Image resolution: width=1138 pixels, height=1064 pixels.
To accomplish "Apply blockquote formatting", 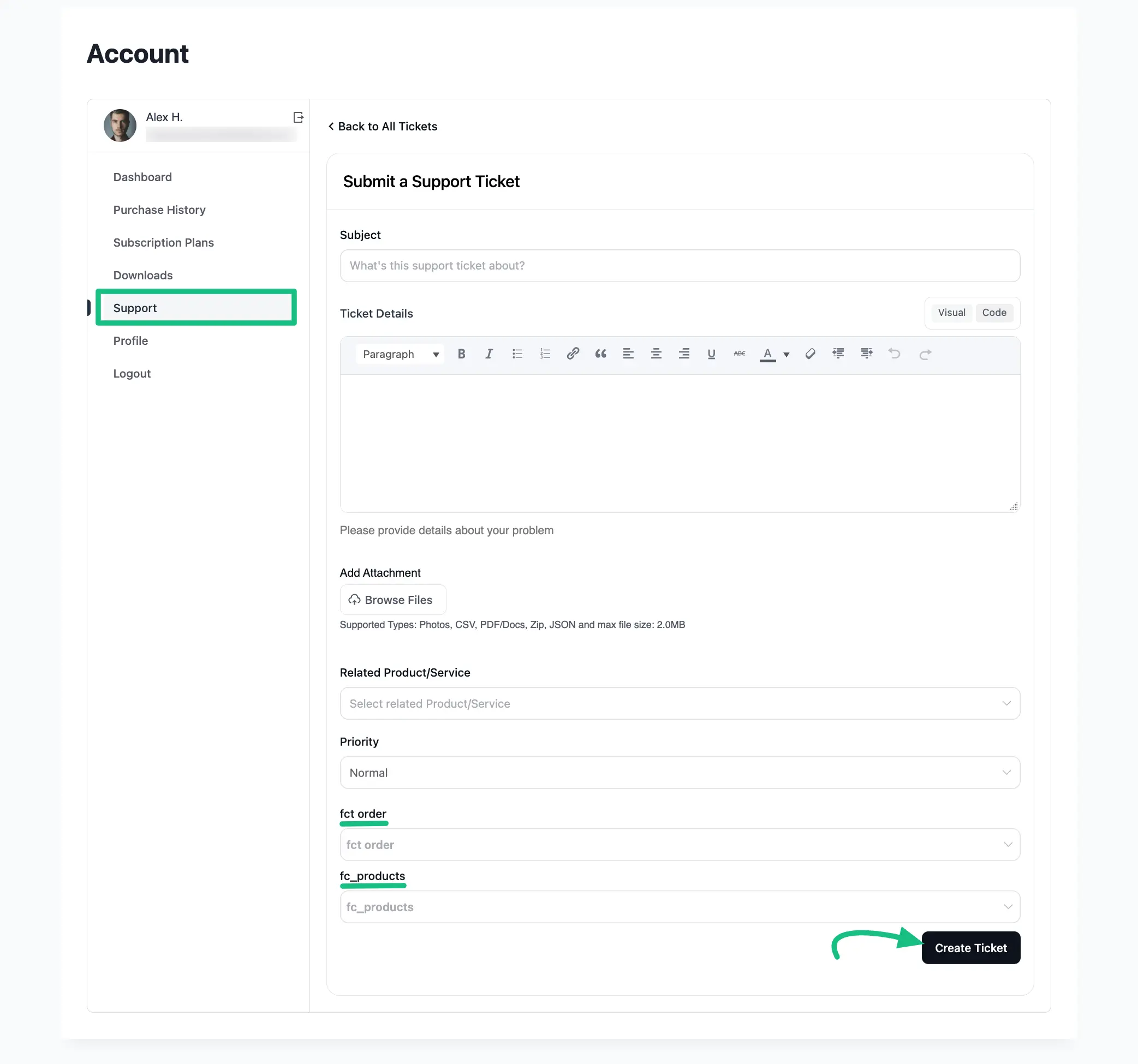I will click(x=600, y=354).
